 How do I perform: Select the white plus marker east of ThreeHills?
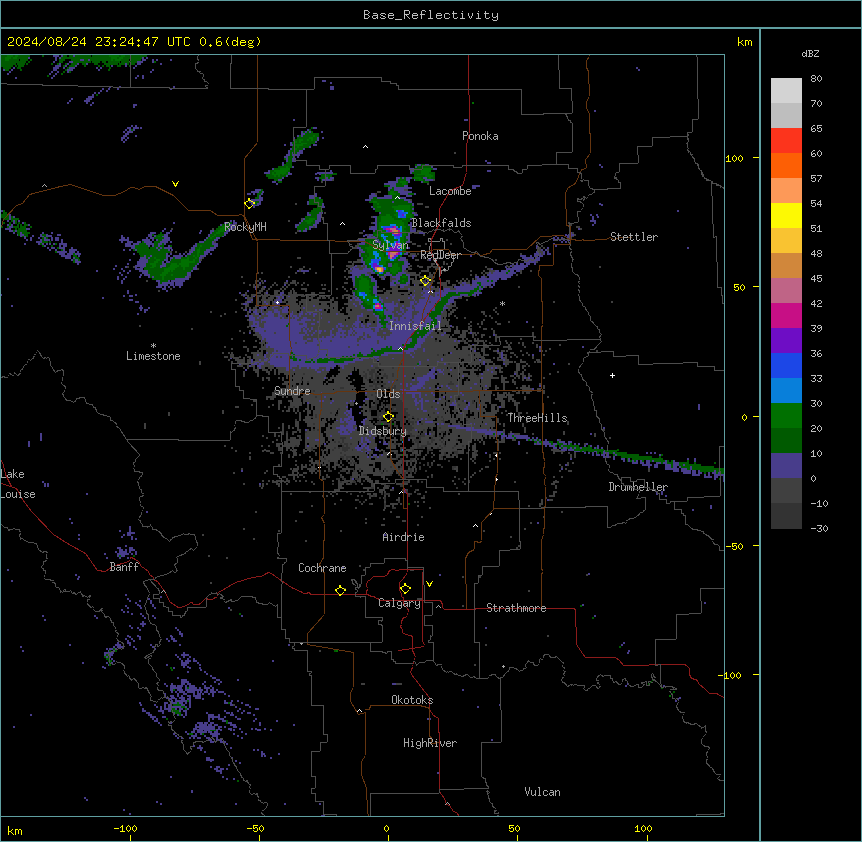[x=612, y=375]
